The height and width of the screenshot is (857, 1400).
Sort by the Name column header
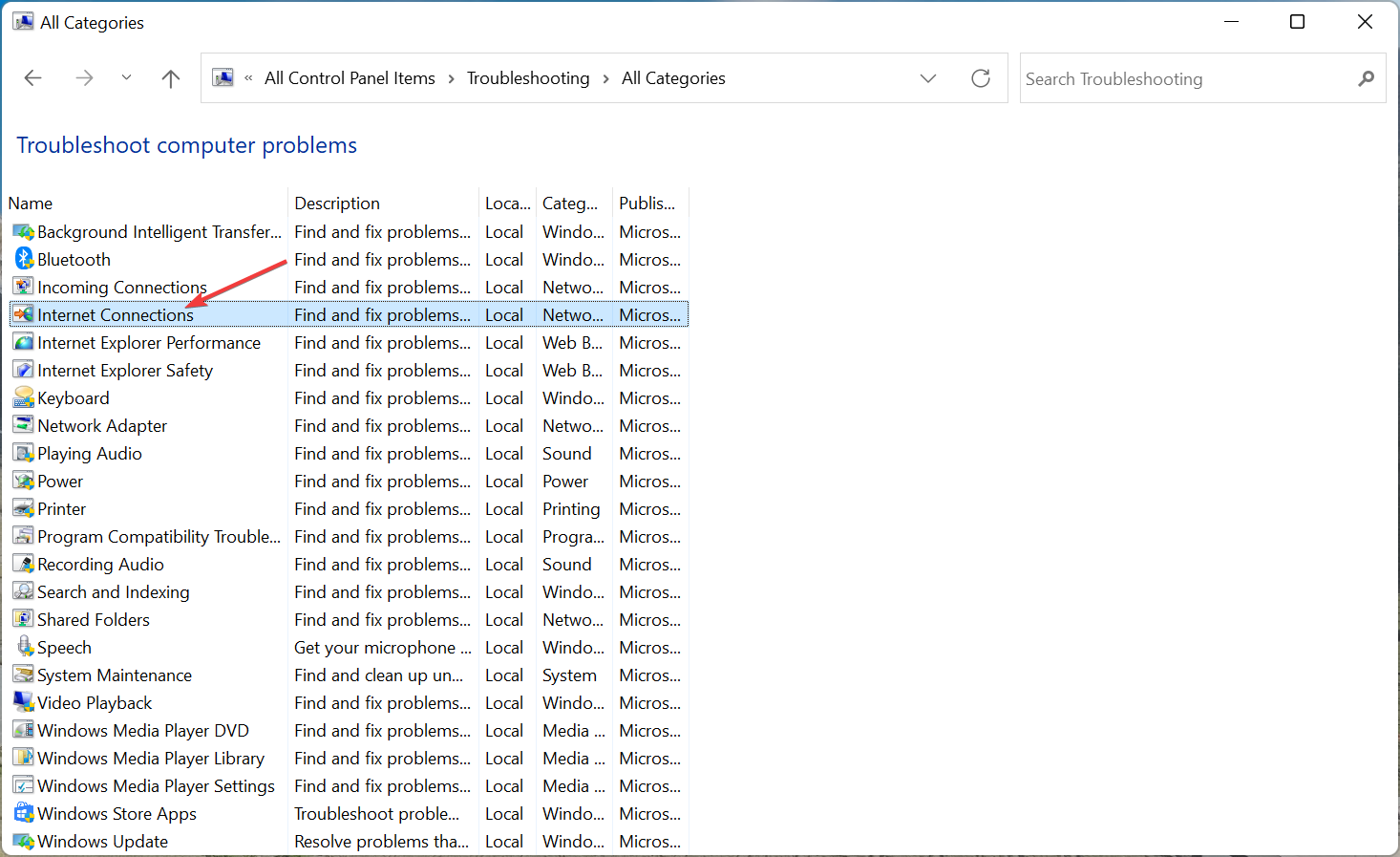[31, 204]
